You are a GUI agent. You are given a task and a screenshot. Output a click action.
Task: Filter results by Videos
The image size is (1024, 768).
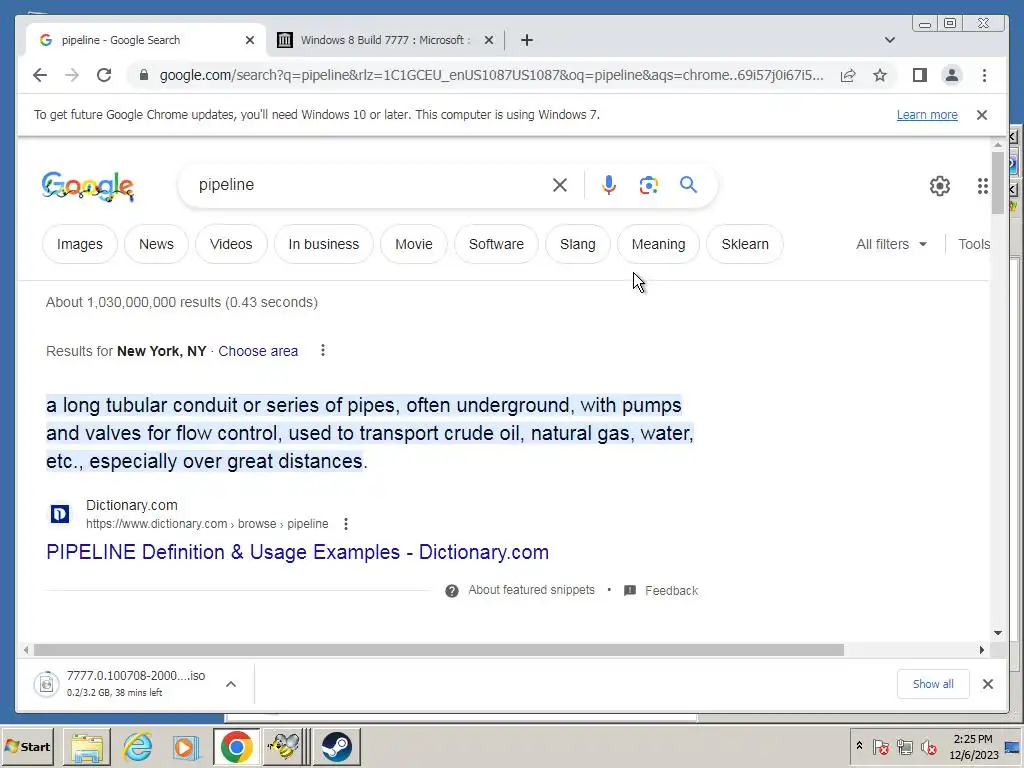coord(231,244)
